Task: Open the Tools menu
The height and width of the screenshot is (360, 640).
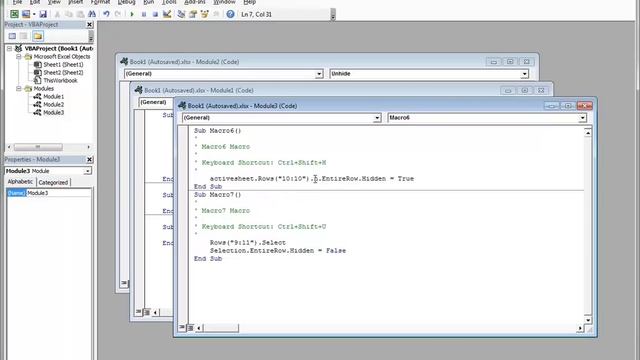Action: [x=169, y=2]
